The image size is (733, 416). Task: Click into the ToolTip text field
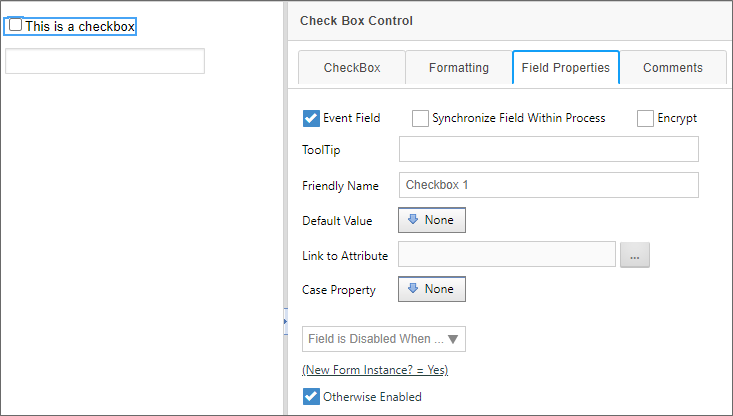(x=548, y=149)
